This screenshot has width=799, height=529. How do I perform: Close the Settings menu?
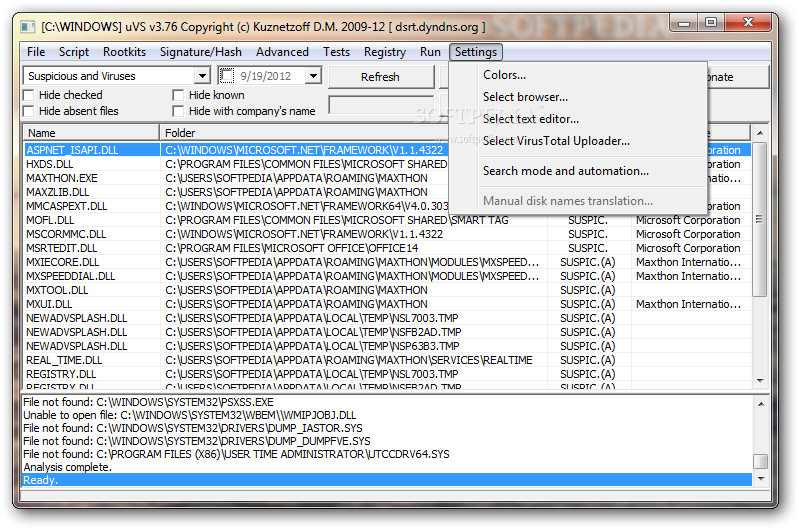[x=476, y=52]
